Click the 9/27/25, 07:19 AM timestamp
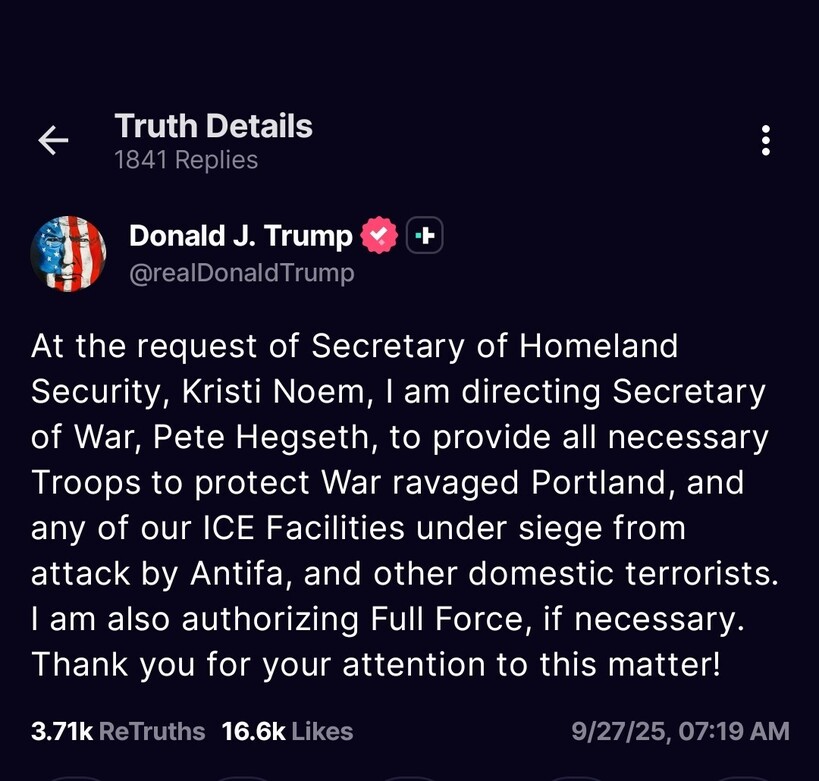This screenshot has width=819, height=781. point(680,731)
